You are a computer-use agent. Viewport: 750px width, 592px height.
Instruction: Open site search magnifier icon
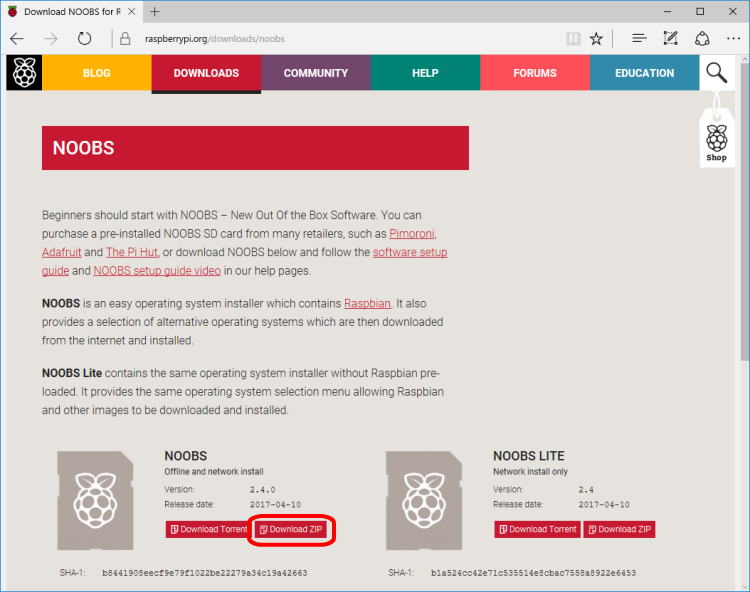point(717,73)
